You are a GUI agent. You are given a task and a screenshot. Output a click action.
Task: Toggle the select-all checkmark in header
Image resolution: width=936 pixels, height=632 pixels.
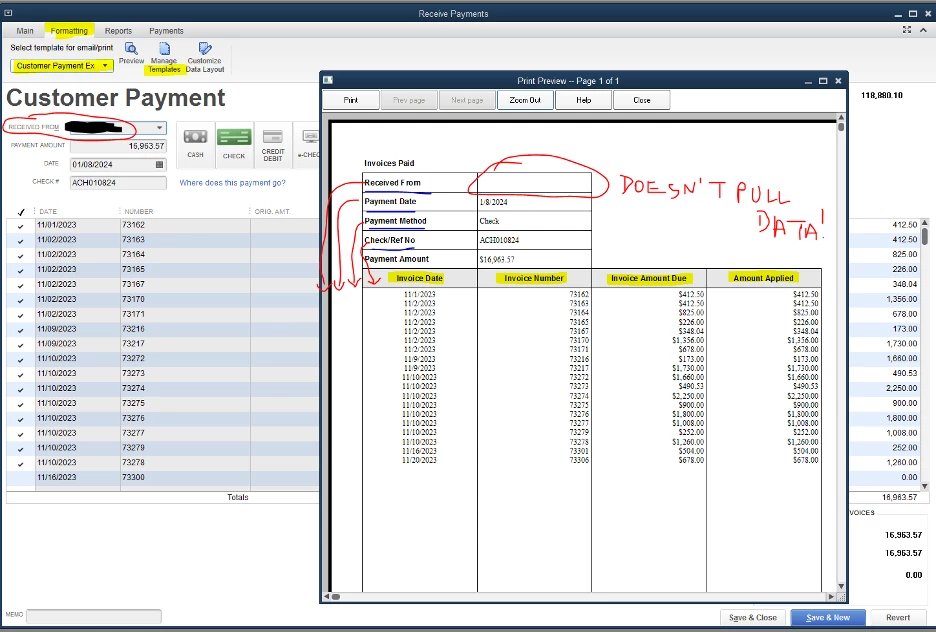click(x=21, y=212)
